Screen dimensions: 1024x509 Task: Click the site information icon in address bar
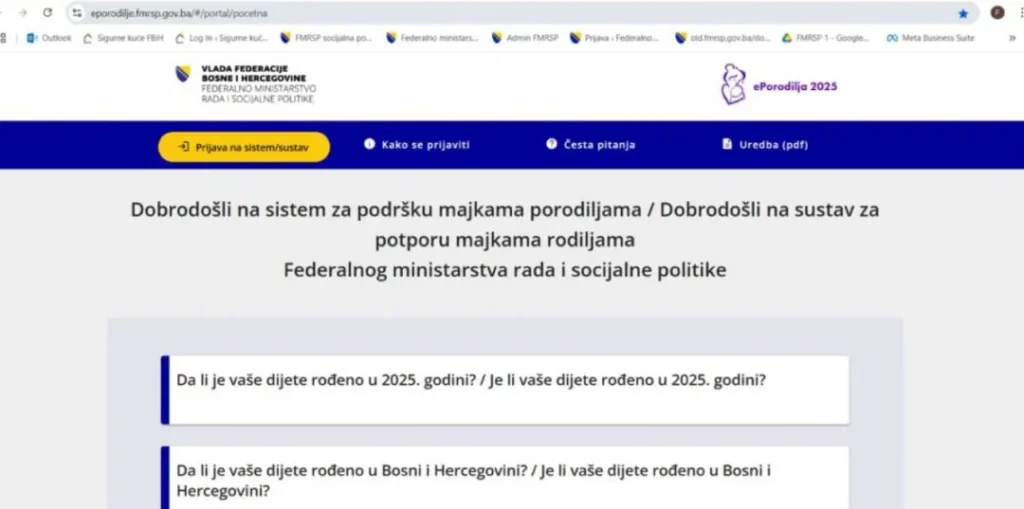[76, 14]
